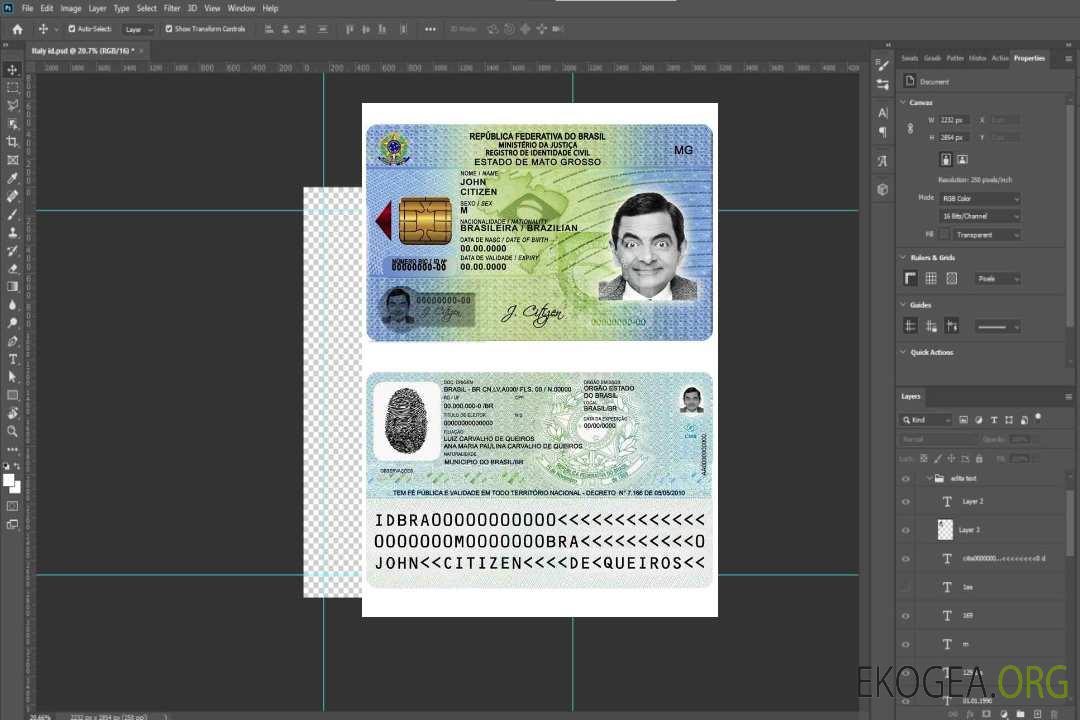Select the Clone Stamp tool

coord(12,233)
